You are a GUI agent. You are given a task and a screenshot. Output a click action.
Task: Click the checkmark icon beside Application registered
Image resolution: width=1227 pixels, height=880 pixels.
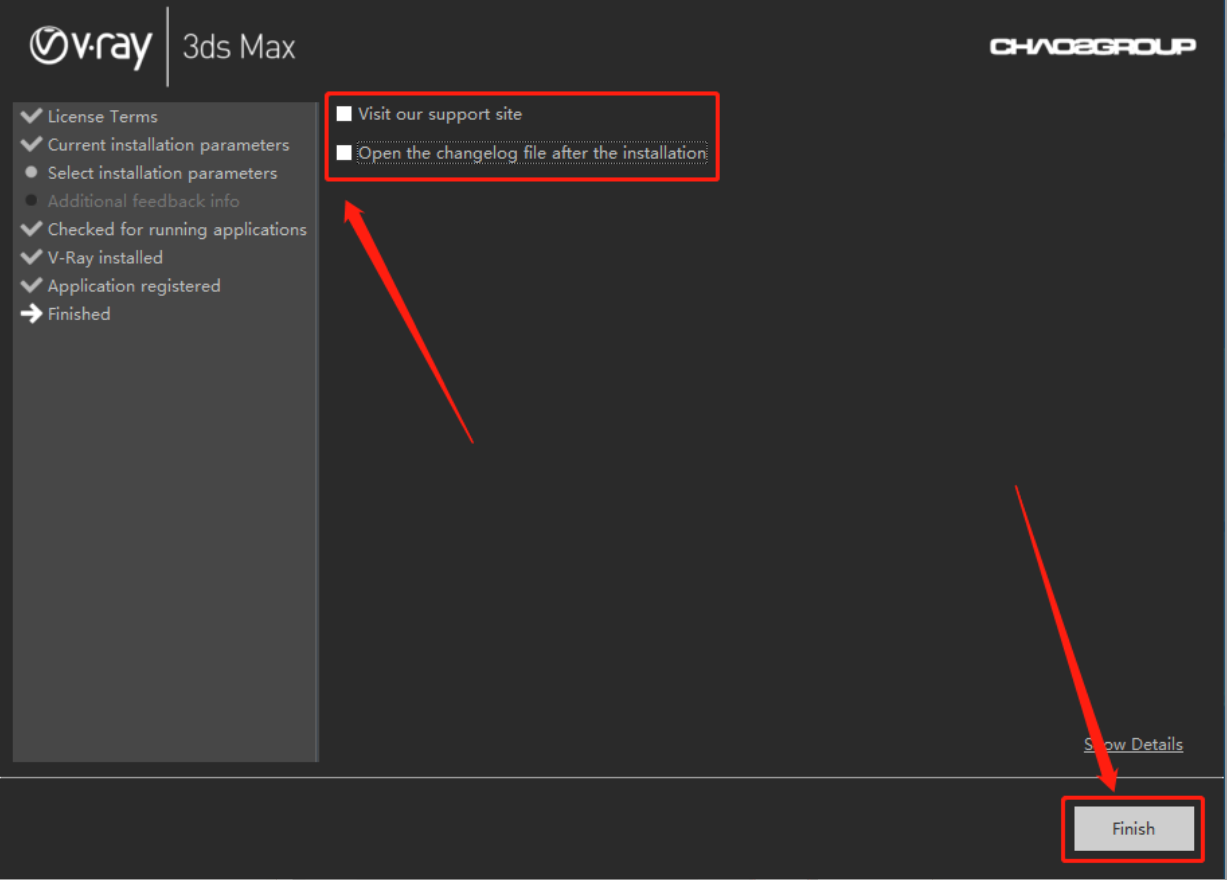(x=31, y=285)
